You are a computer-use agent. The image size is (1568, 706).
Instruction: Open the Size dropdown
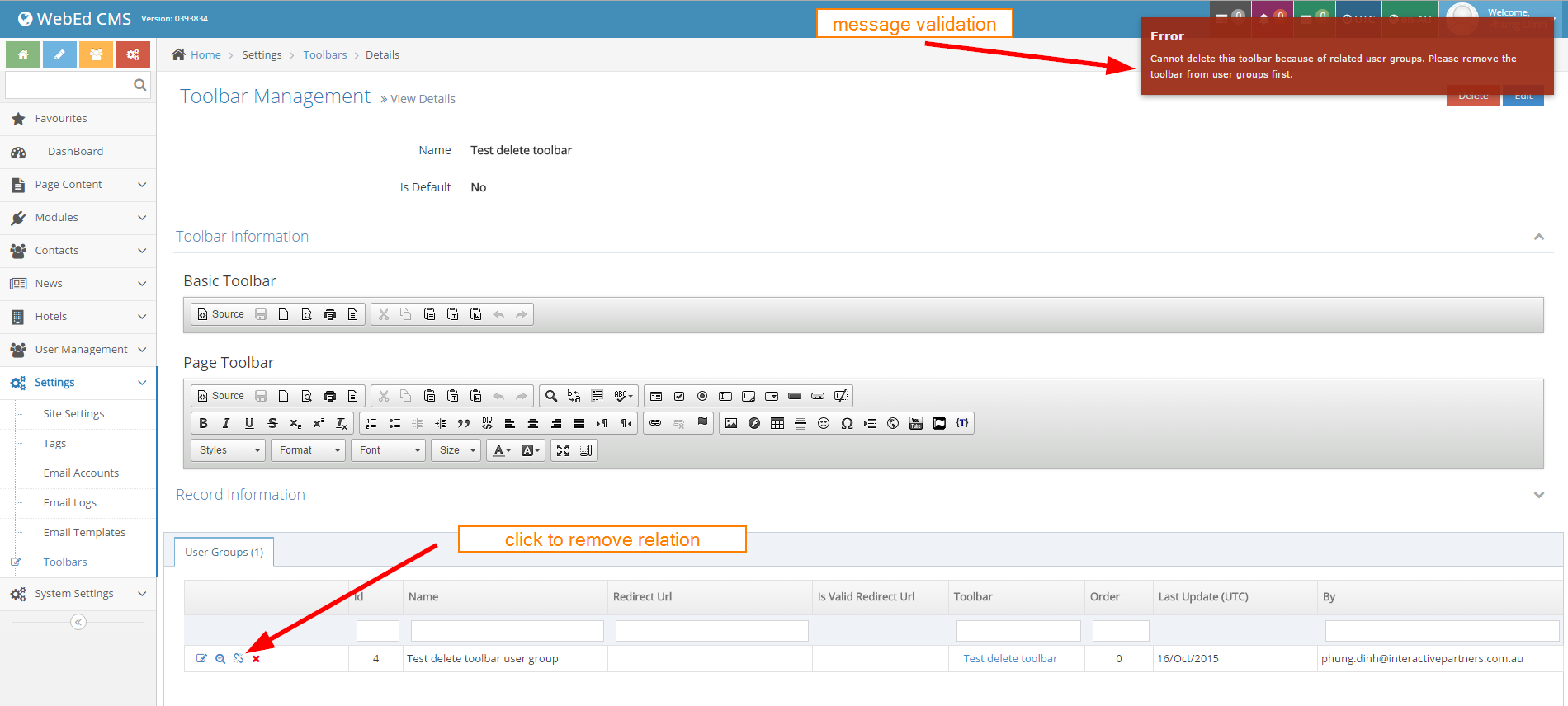tap(456, 450)
